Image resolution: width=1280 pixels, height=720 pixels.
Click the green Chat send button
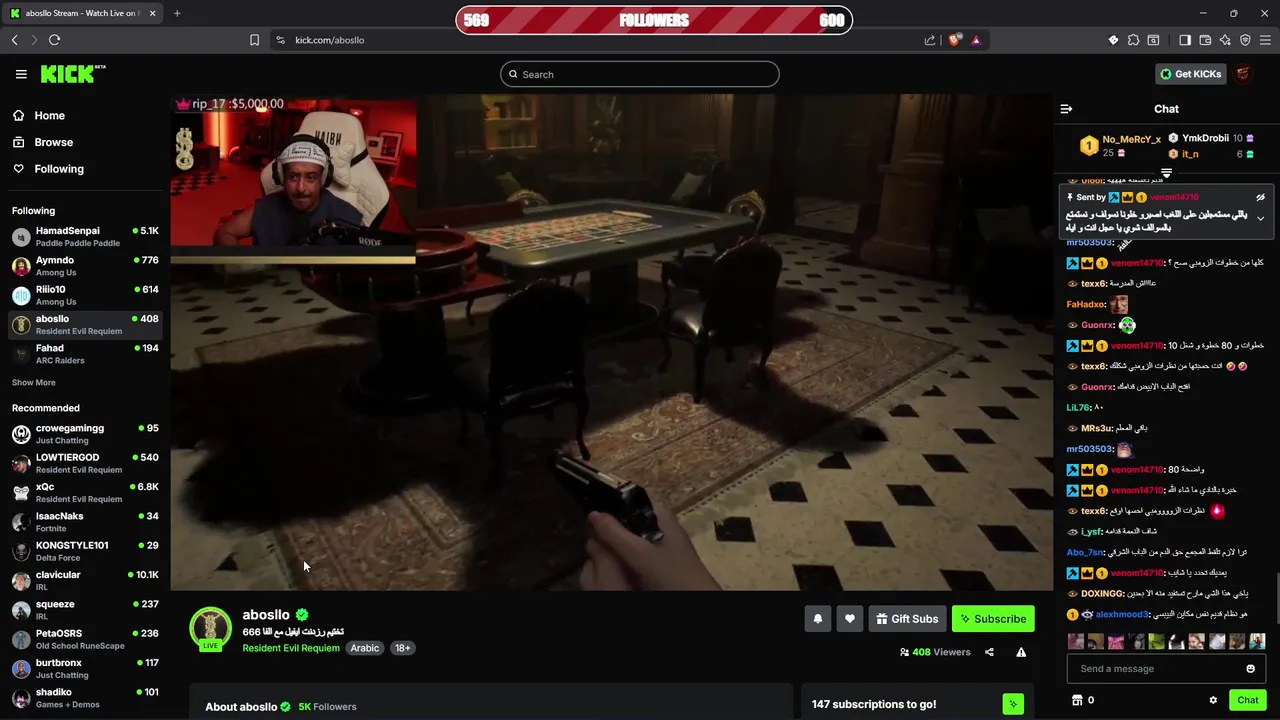pyautogui.click(x=1247, y=700)
